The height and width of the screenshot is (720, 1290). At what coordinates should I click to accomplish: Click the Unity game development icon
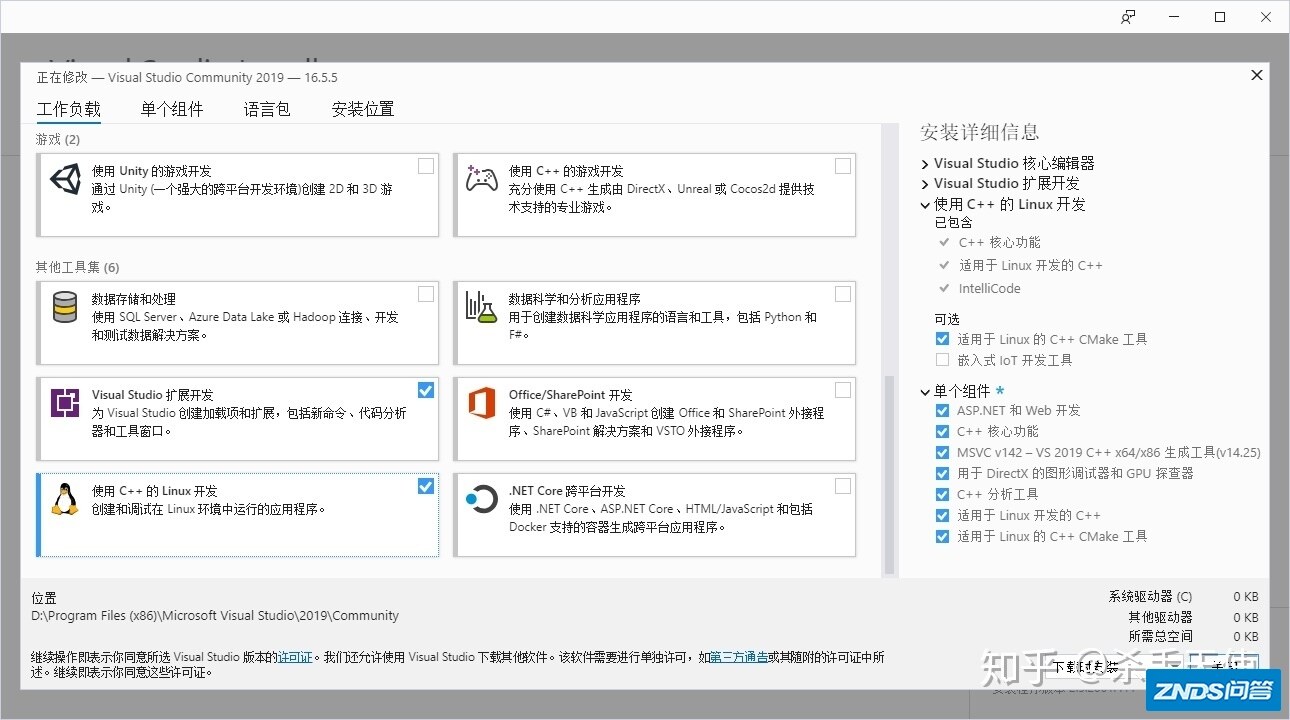(x=65, y=180)
